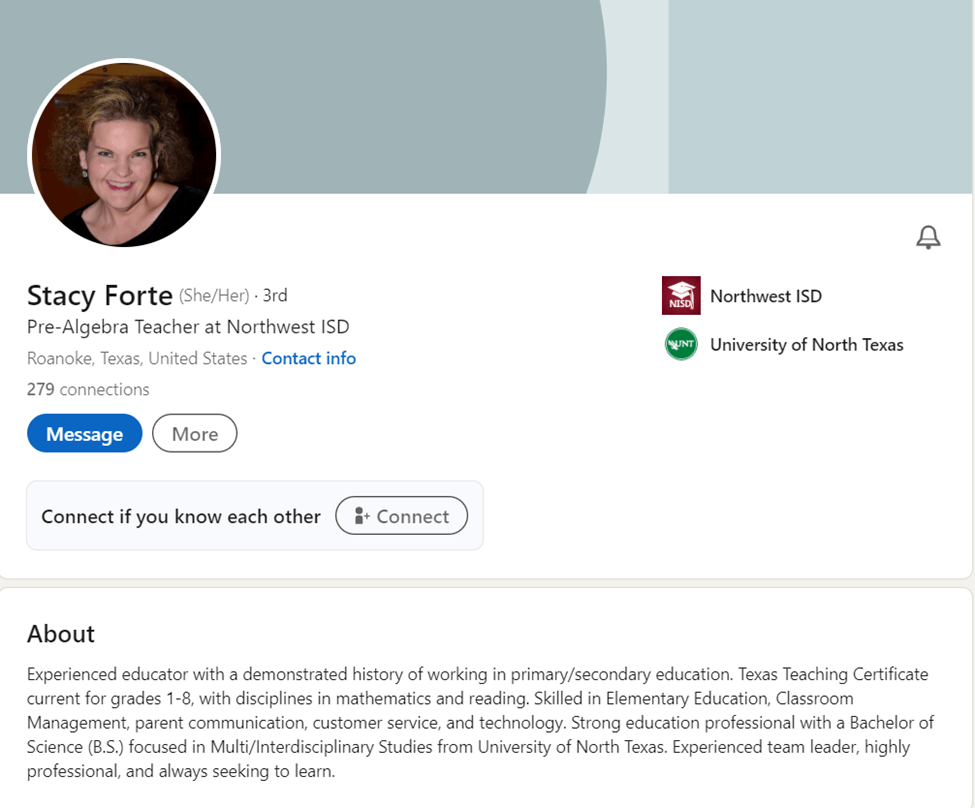Click the person-plus icon in Connect button
This screenshot has width=975, height=808.
click(362, 516)
